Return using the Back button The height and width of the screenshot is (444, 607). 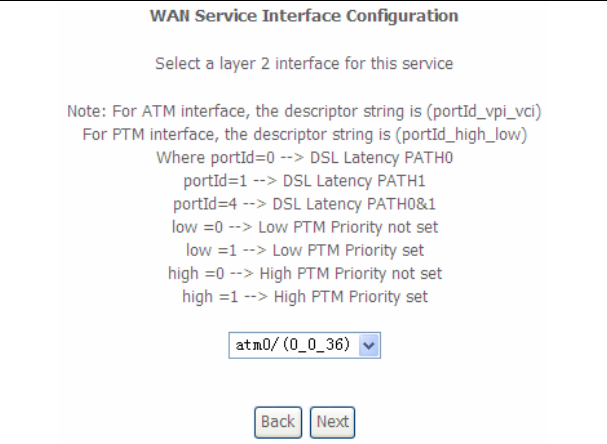[x=278, y=422]
